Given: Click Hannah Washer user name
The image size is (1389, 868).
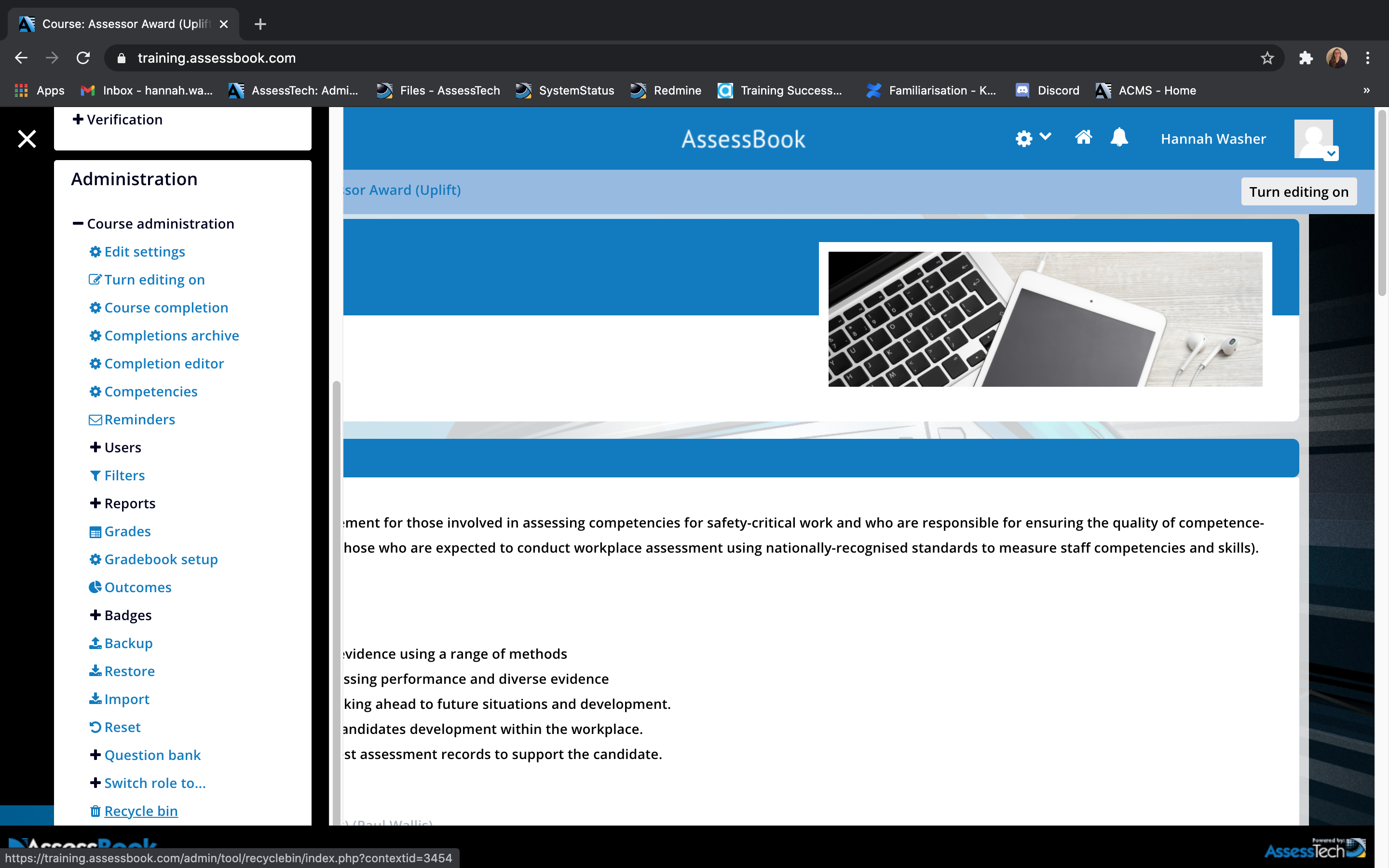Looking at the screenshot, I should 1213,139.
